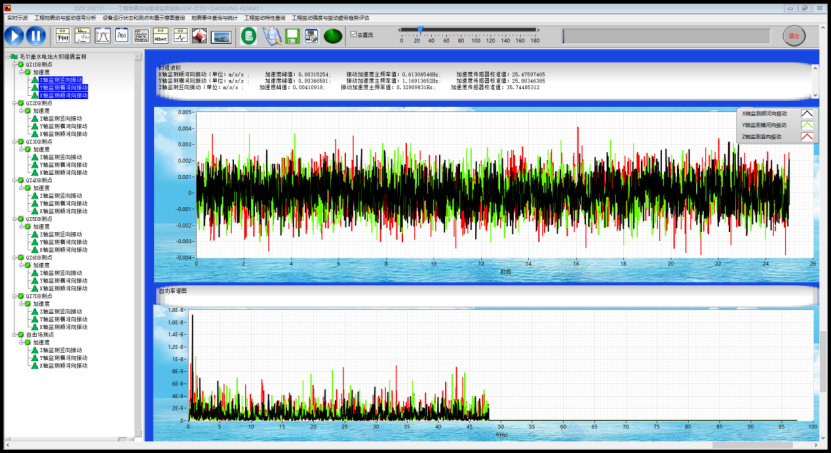Click the black X轴 legend swatch

[x=807, y=113]
